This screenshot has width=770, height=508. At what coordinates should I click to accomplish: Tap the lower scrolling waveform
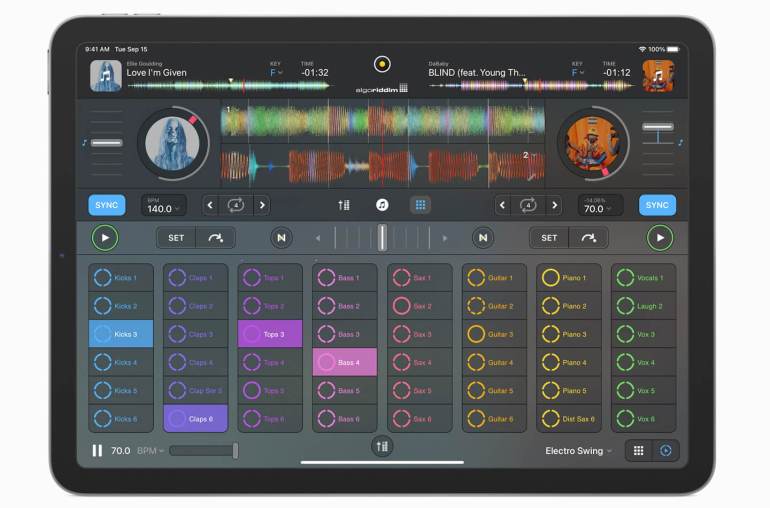coord(383,166)
